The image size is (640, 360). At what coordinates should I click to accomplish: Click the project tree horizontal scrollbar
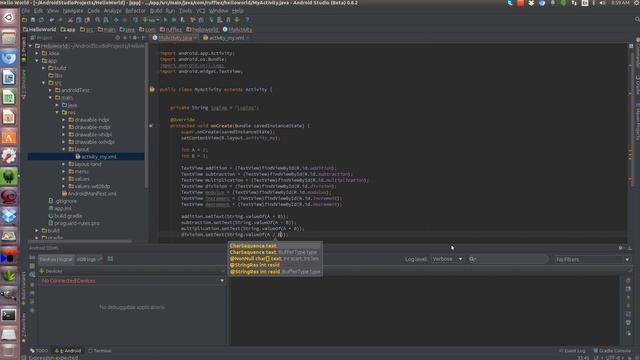tap(80, 241)
